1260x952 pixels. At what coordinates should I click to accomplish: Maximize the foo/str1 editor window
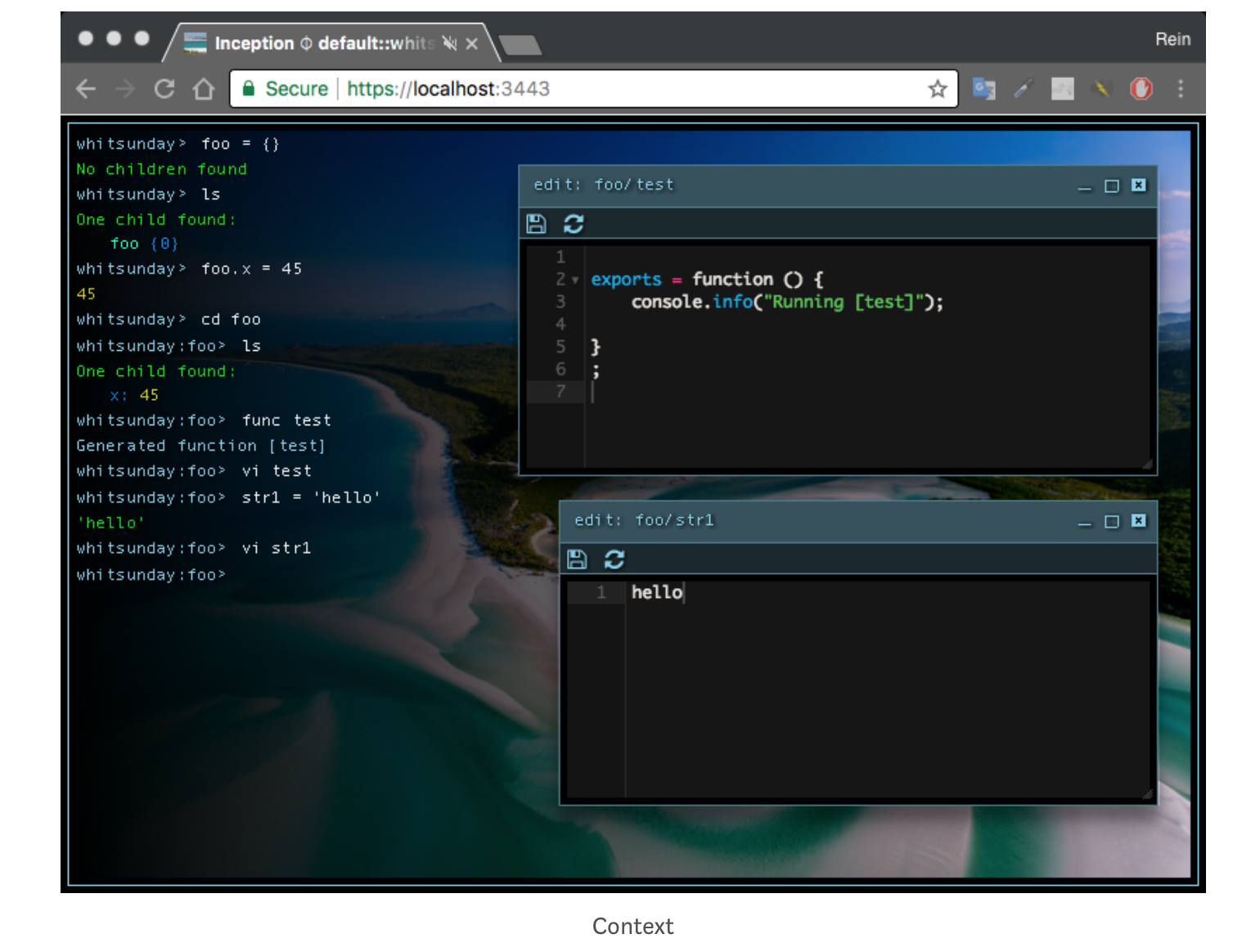[x=1112, y=522]
